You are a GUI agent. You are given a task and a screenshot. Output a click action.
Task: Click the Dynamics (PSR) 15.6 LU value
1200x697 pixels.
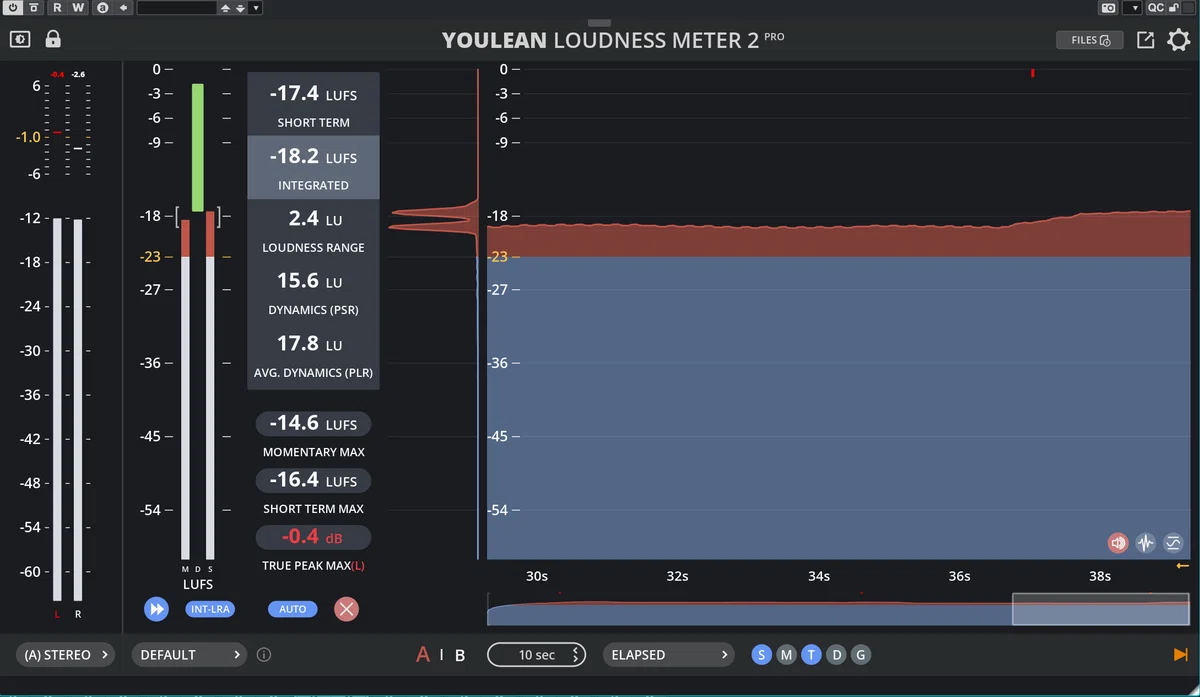(x=313, y=292)
